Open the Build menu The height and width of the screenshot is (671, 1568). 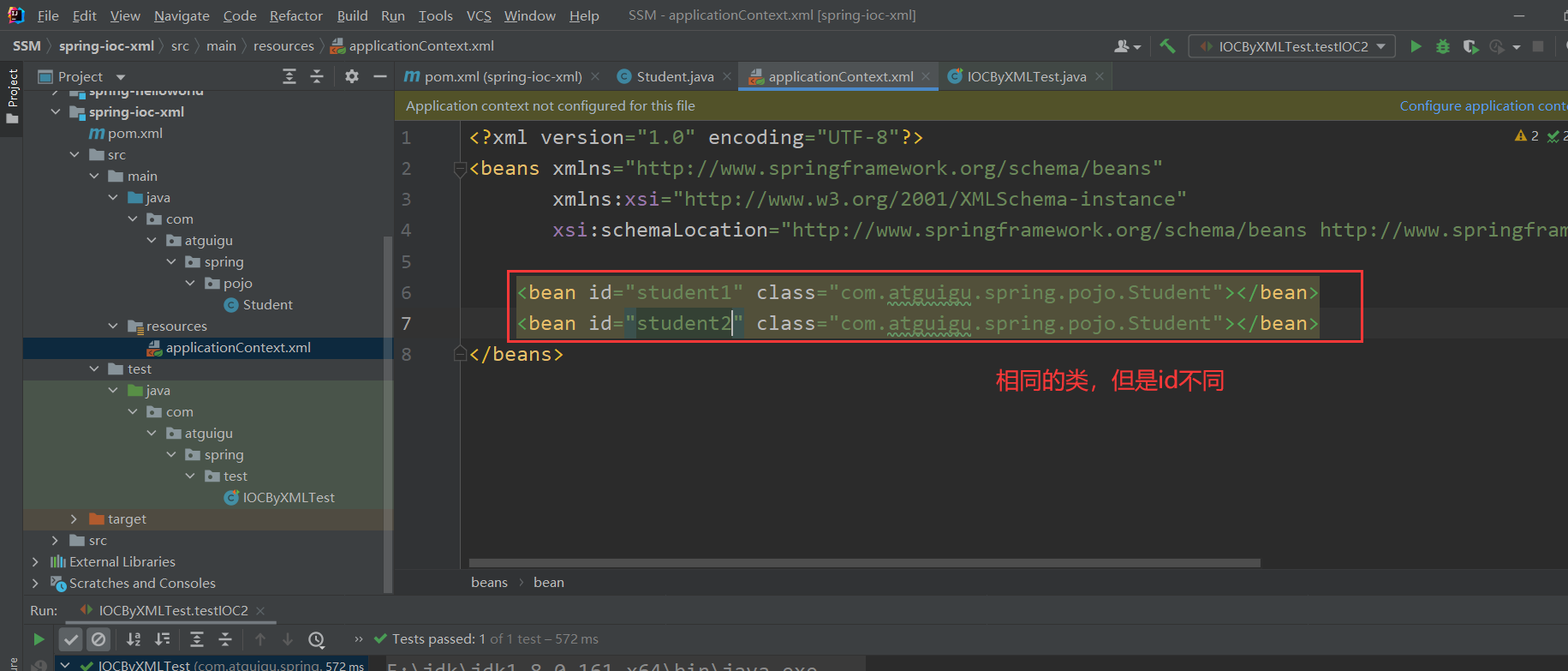point(352,15)
